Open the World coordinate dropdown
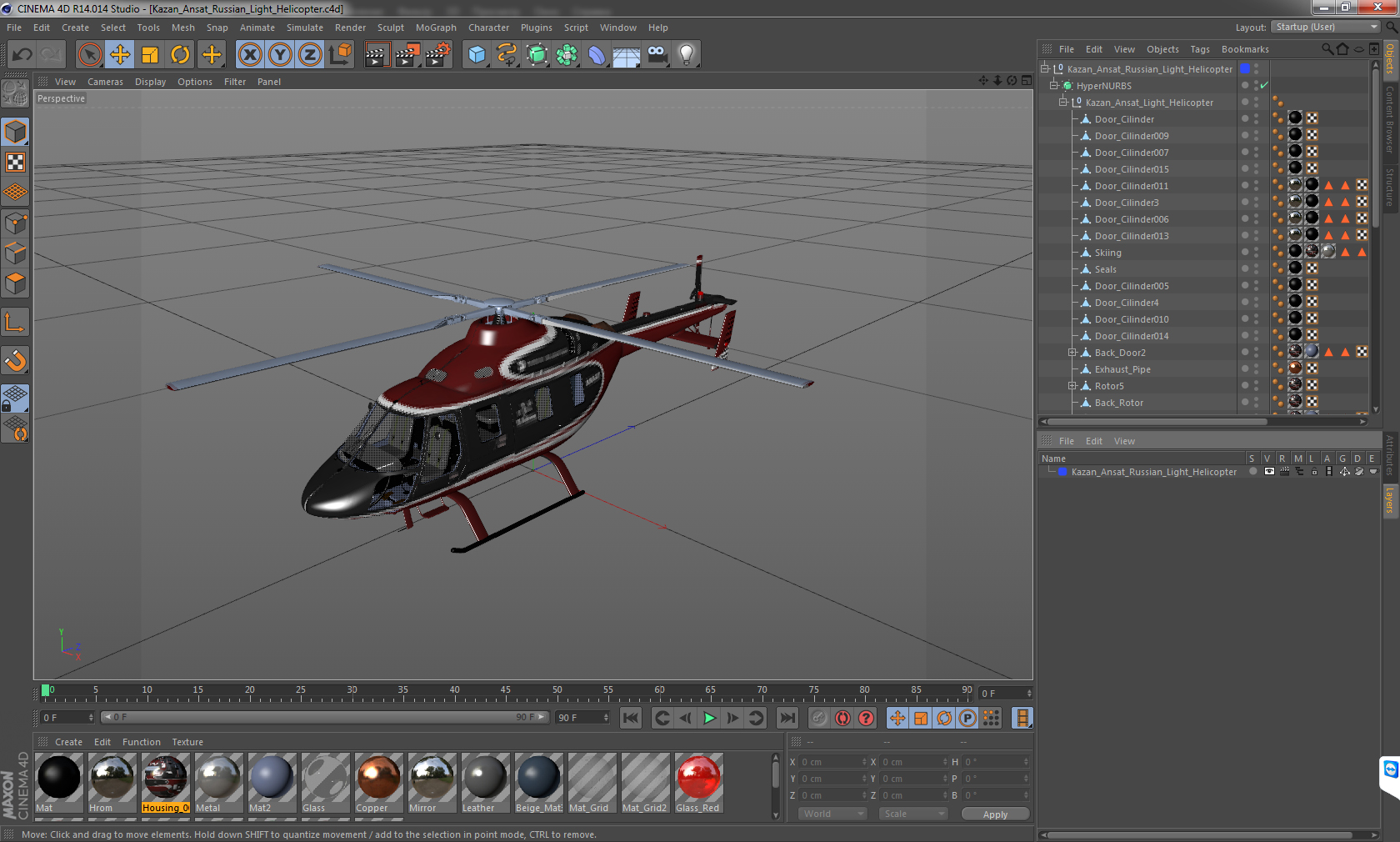The height and width of the screenshot is (842, 1400). [x=832, y=814]
